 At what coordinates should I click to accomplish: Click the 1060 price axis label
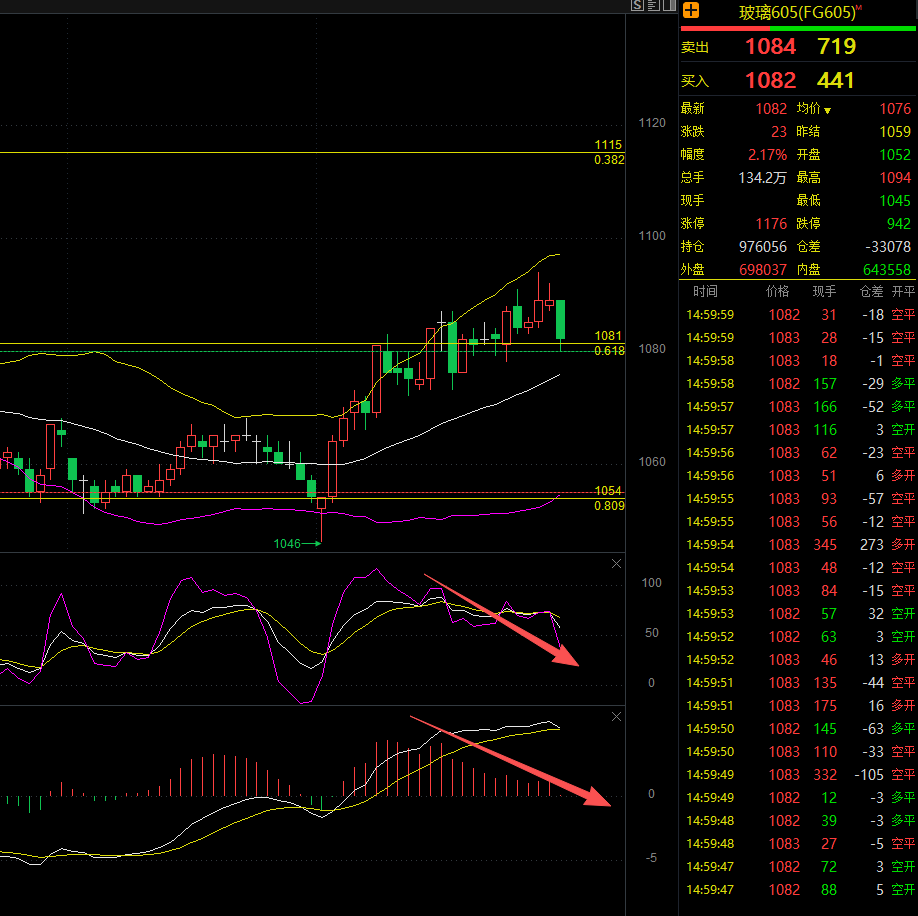(x=652, y=462)
